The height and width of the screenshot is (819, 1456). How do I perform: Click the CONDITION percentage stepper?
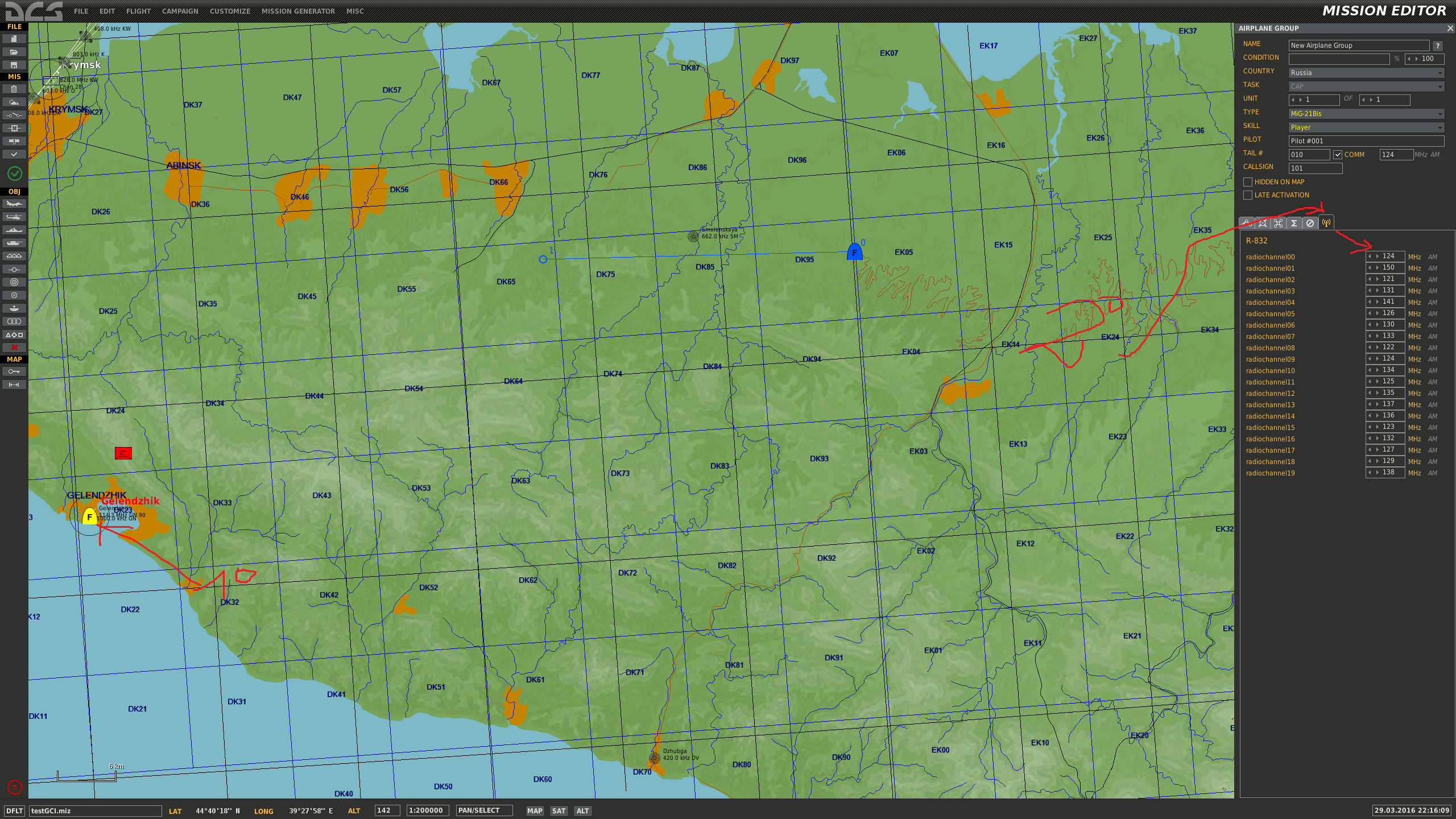click(x=1424, y=59)
